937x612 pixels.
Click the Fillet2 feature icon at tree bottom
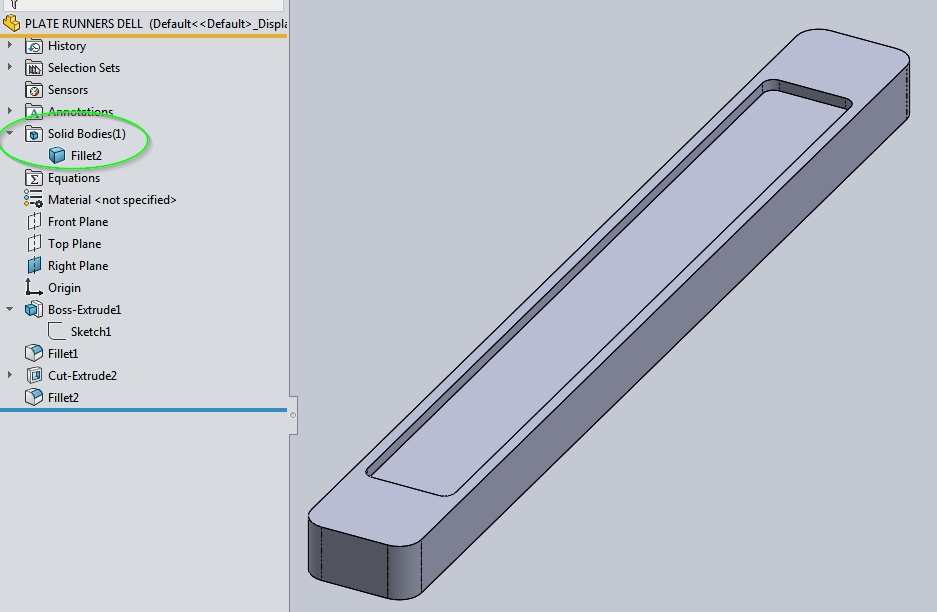tap(34, 397)
